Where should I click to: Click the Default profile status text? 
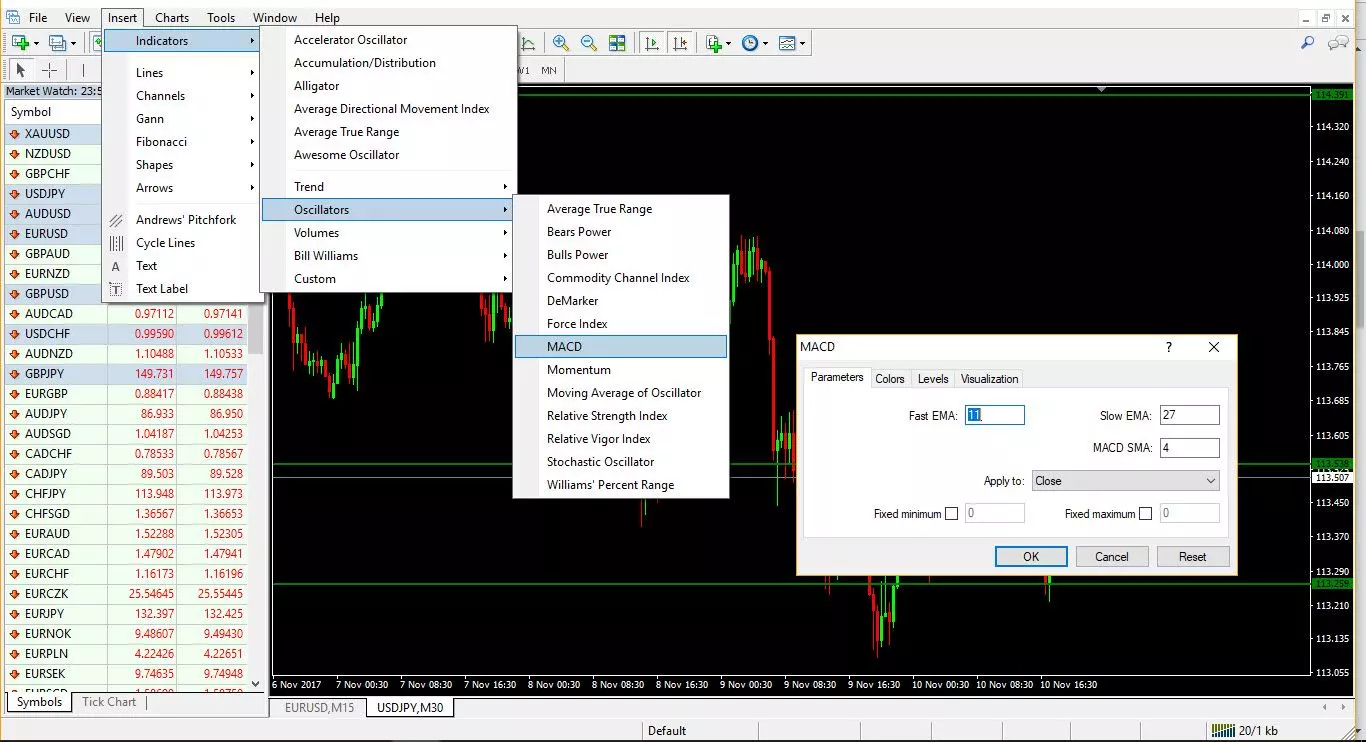coord(667,731)
